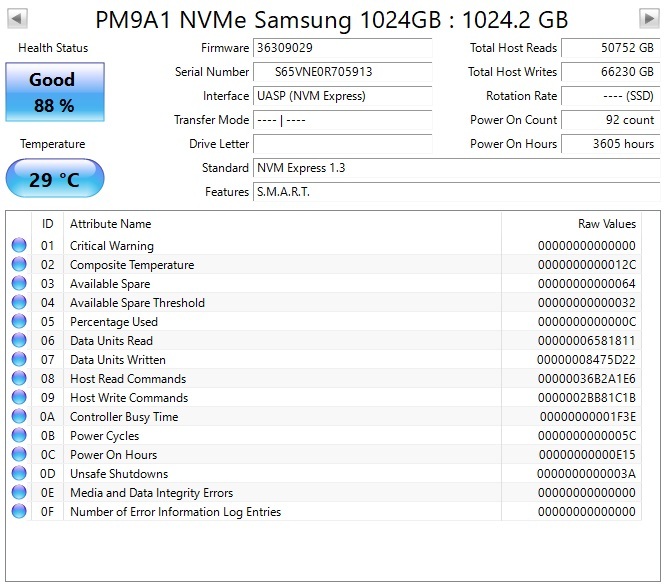Click raw value 0000000001F3E
665x587 pixels.
click(x=587, y=417)
